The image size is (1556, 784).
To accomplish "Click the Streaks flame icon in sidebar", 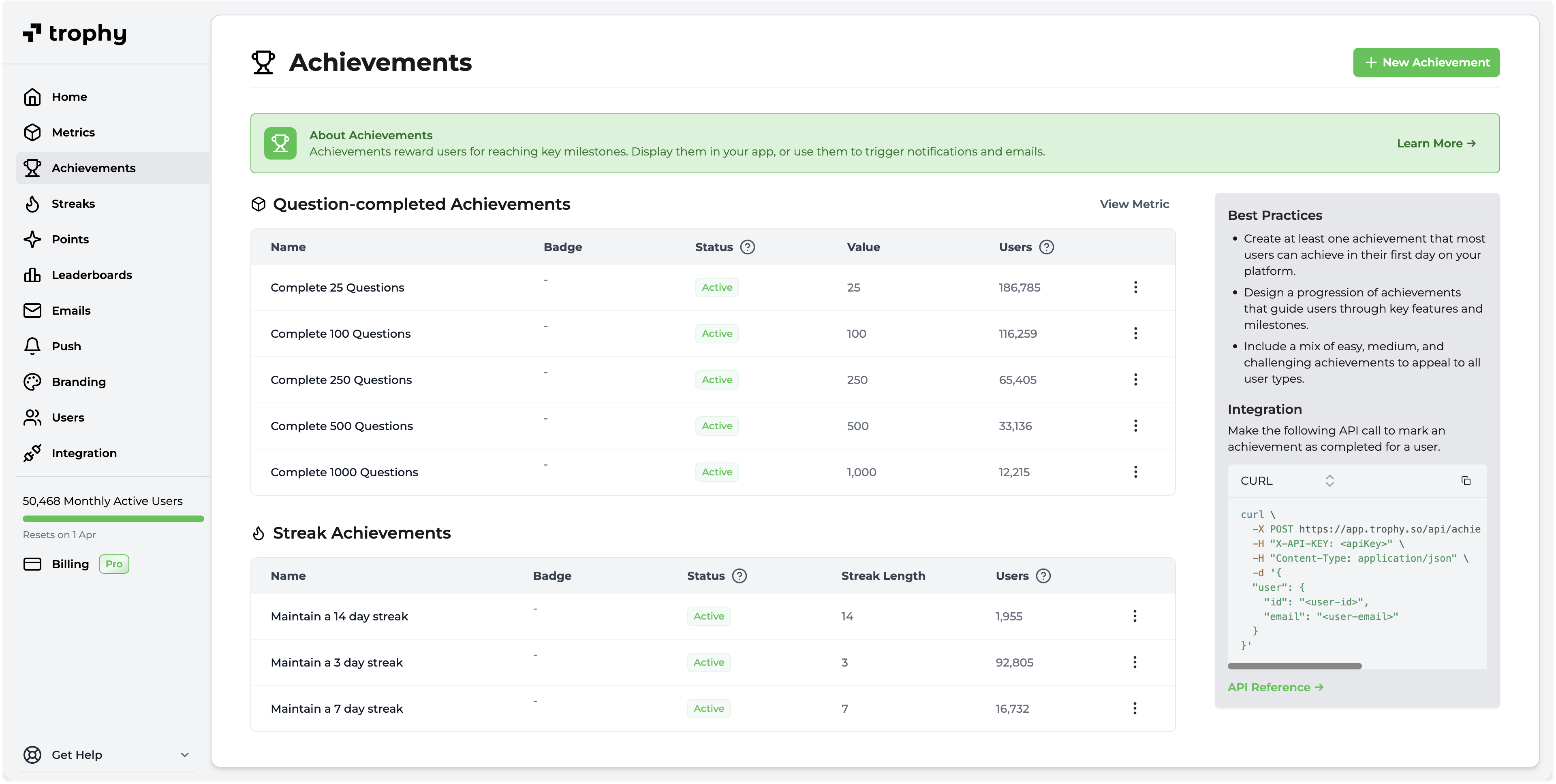I will tap(32, 204).
